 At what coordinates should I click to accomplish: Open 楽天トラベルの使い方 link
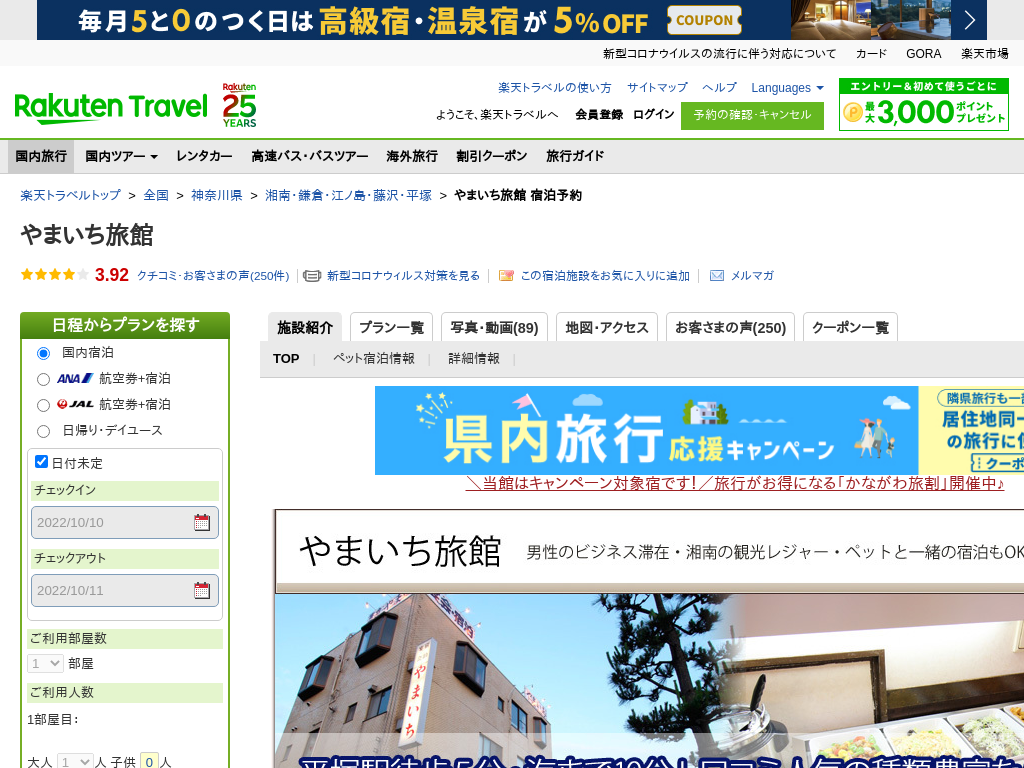554,88
